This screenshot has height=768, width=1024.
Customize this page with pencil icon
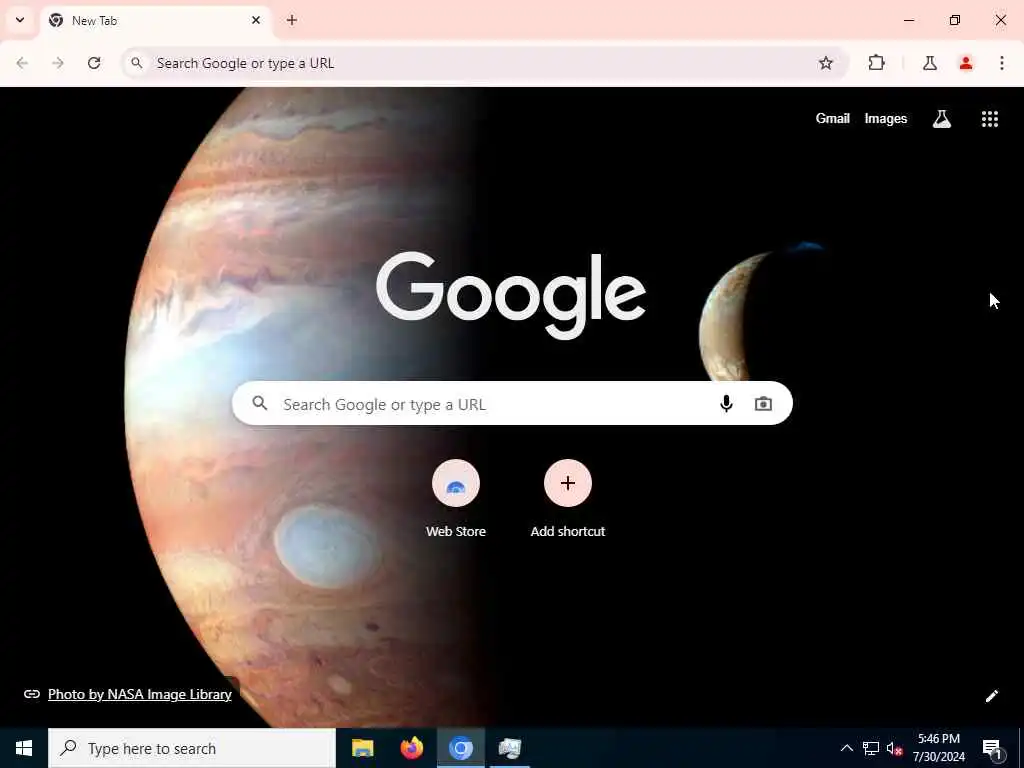991,696
